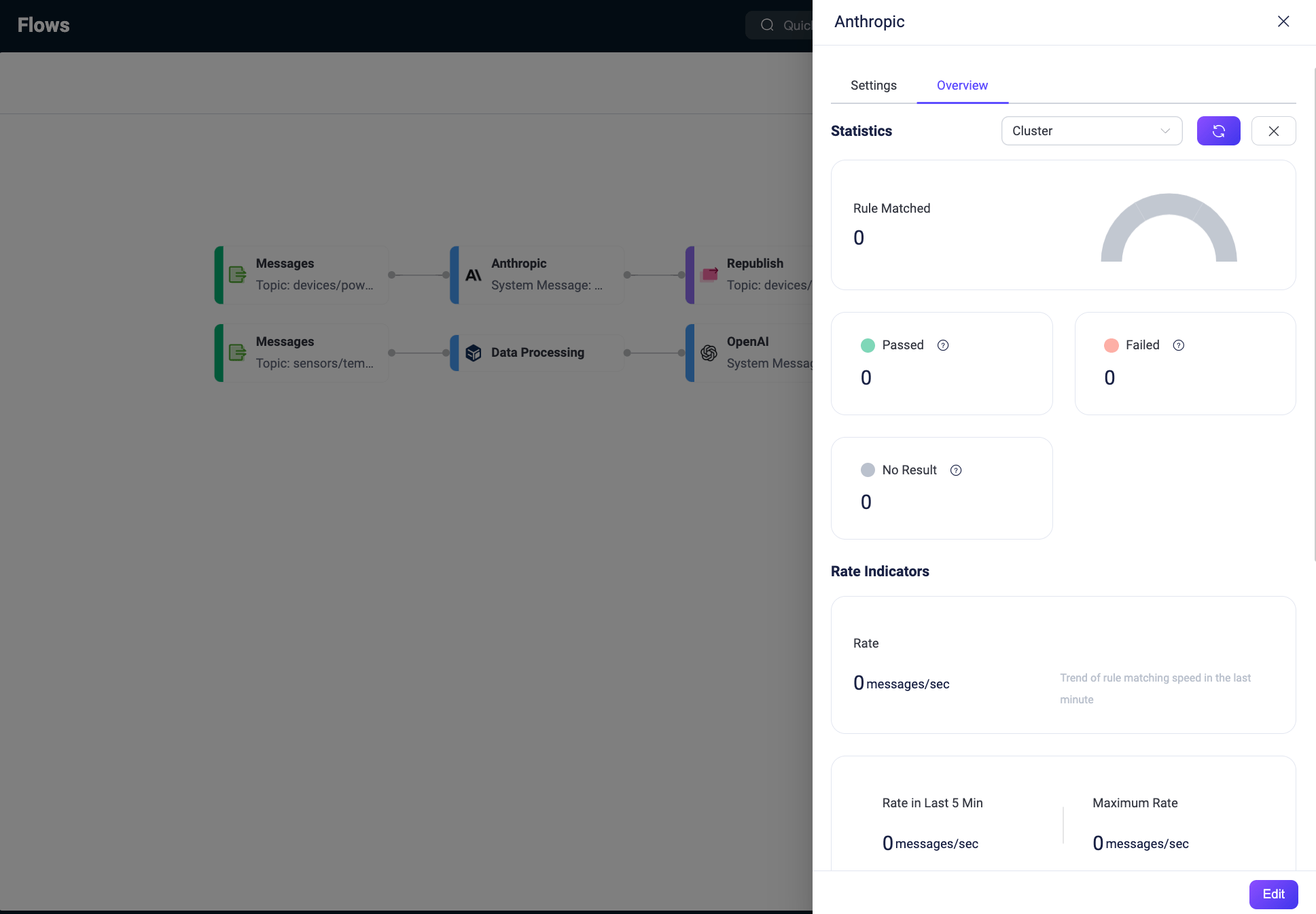Click the Republish node icon

(x=709, y=274)
